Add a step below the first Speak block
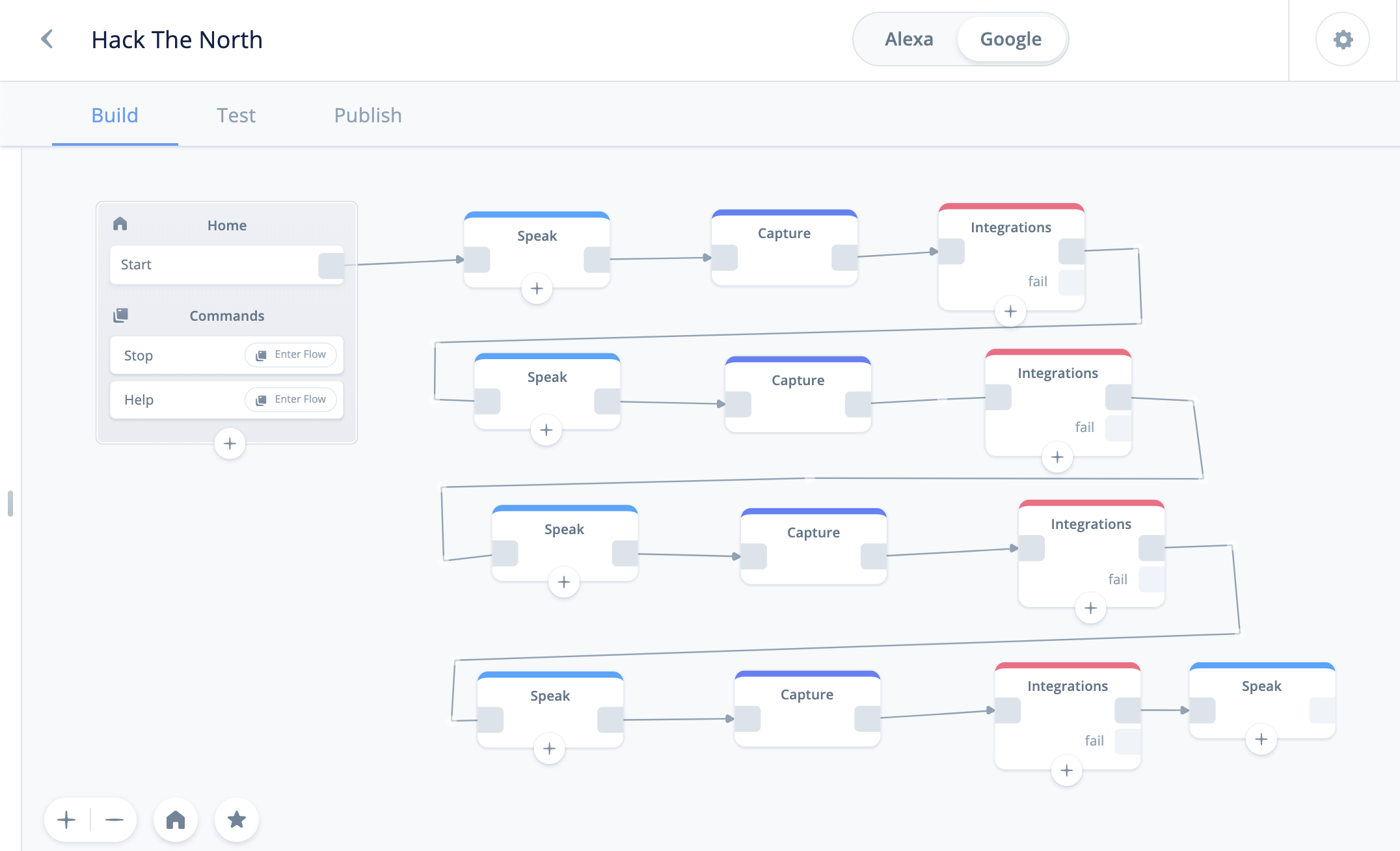This screenshot has height=851, width=1400. click(x=537, y=288)
